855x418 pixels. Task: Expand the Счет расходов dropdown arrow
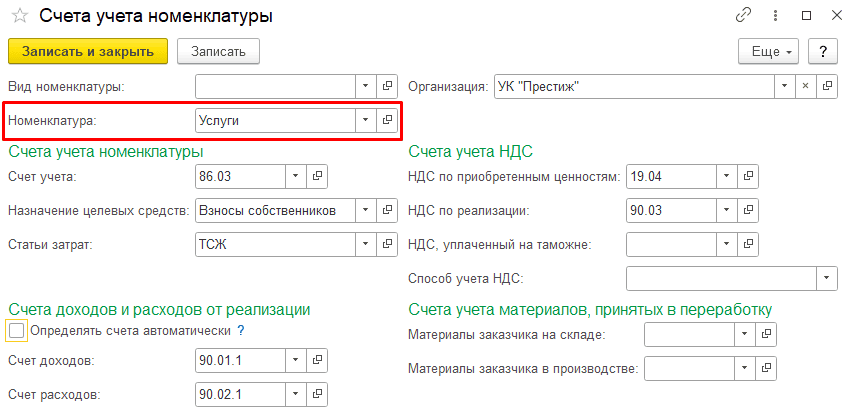pyautogui.click(x=295, y=394)
